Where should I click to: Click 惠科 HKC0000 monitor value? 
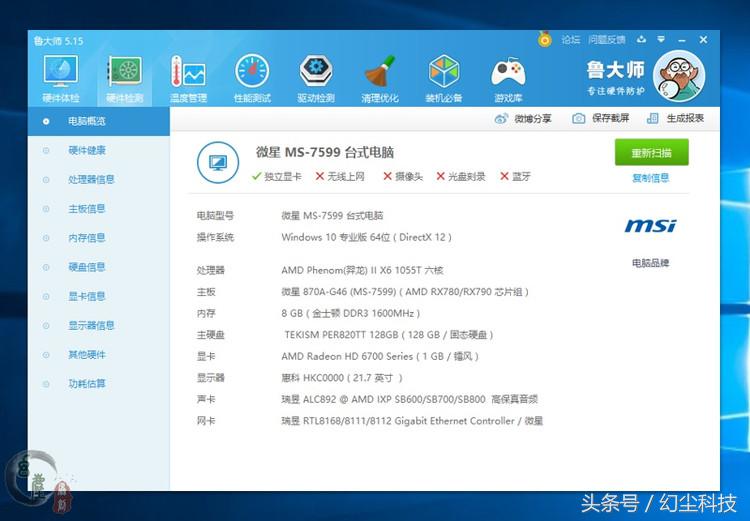(342, 378)
